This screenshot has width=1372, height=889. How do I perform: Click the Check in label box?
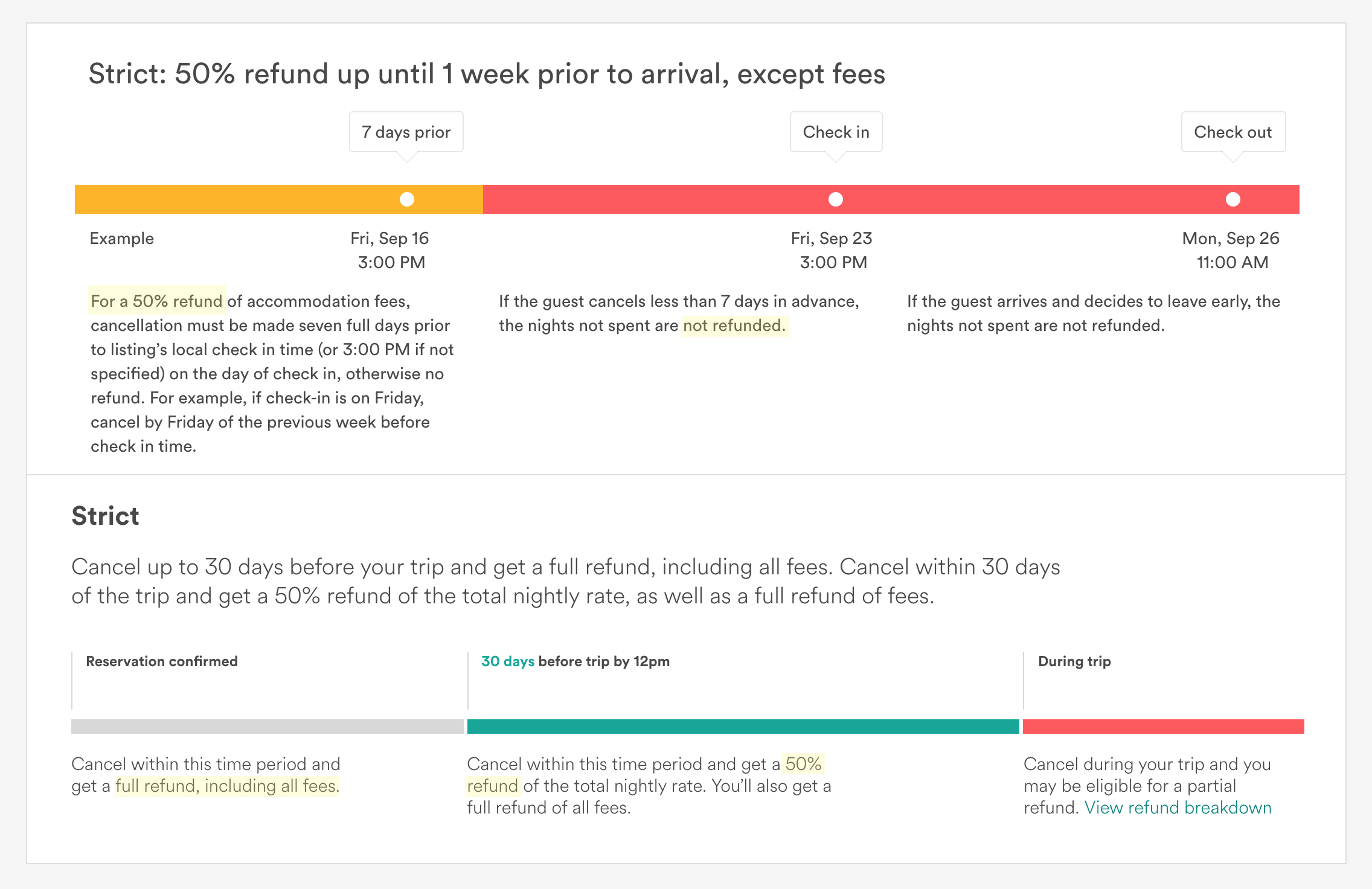coord(836,132)
